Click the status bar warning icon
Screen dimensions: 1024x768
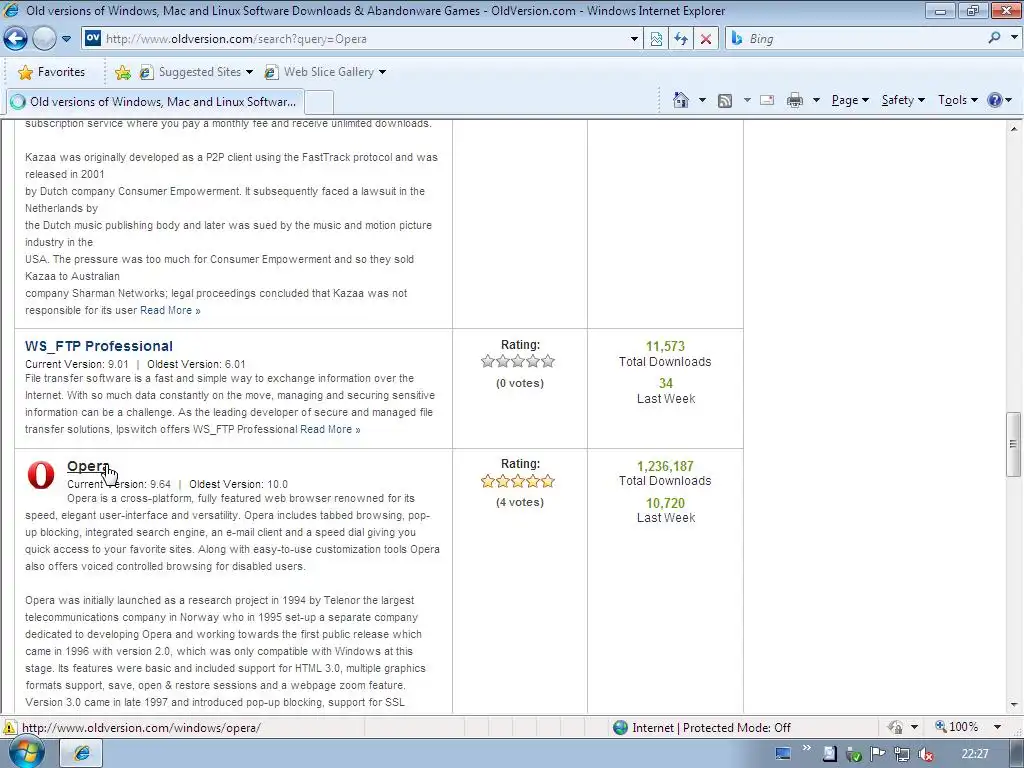9,728
